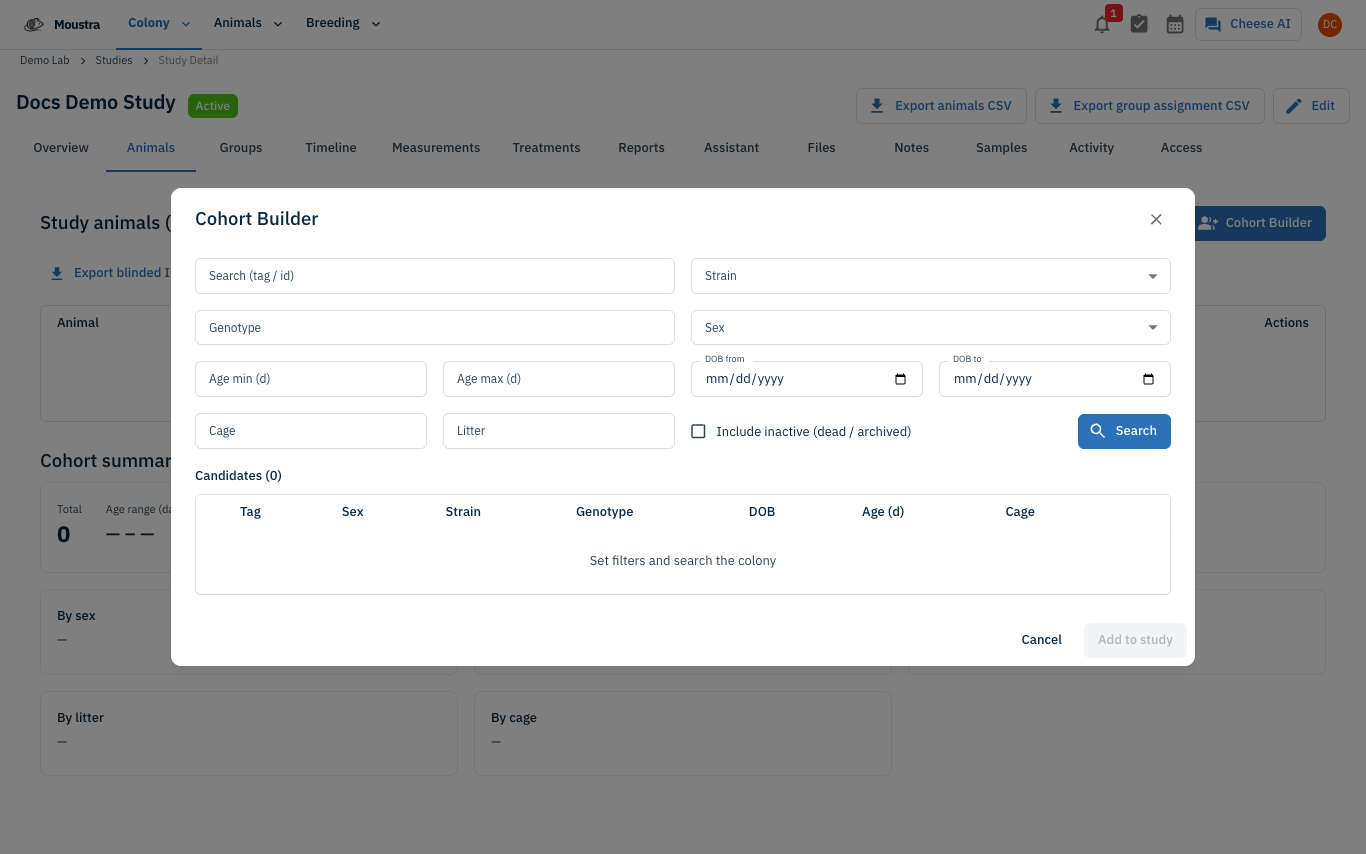This screenshot has width=1366, height=854.
Task: Switch to the Samples tab
Action: coord(1001,148)
